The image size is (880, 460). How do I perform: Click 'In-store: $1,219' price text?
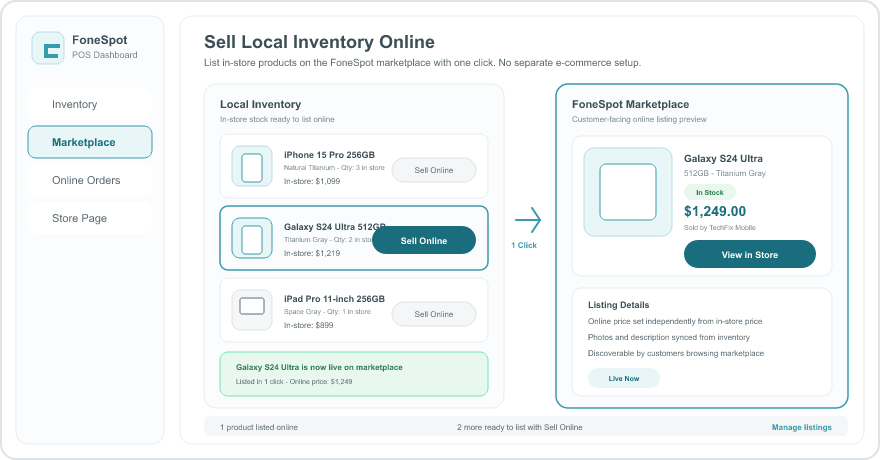[x=311, y=253]
